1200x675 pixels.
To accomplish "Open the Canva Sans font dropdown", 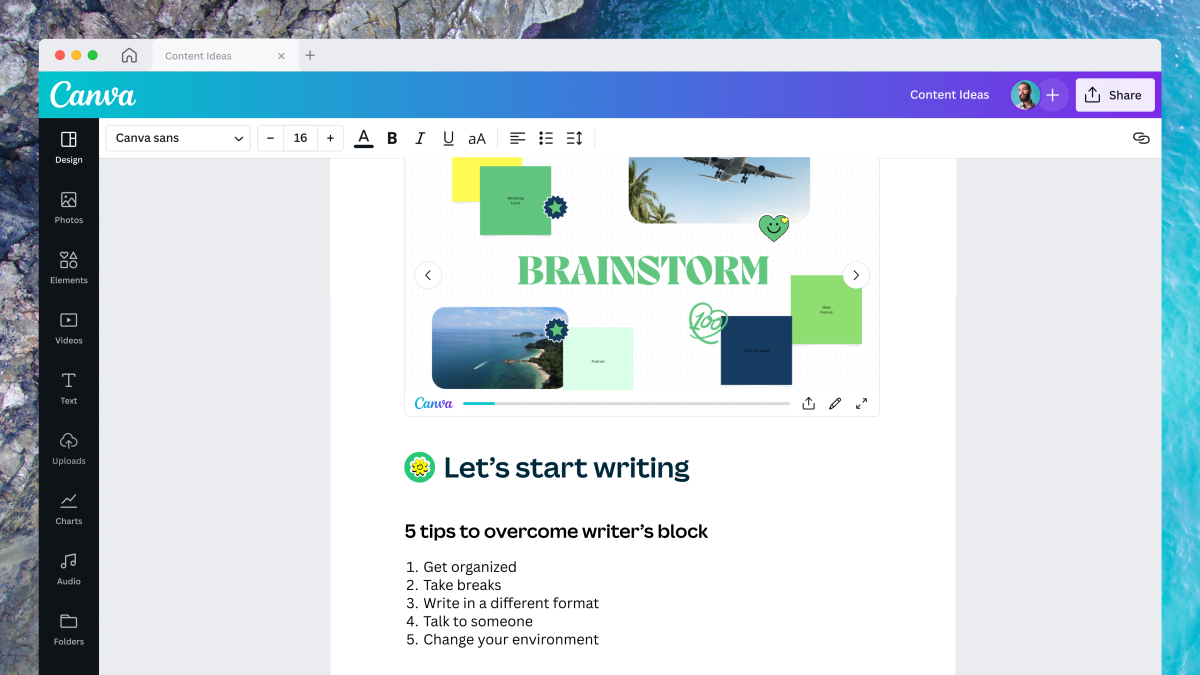I will [x=178, y=138].
